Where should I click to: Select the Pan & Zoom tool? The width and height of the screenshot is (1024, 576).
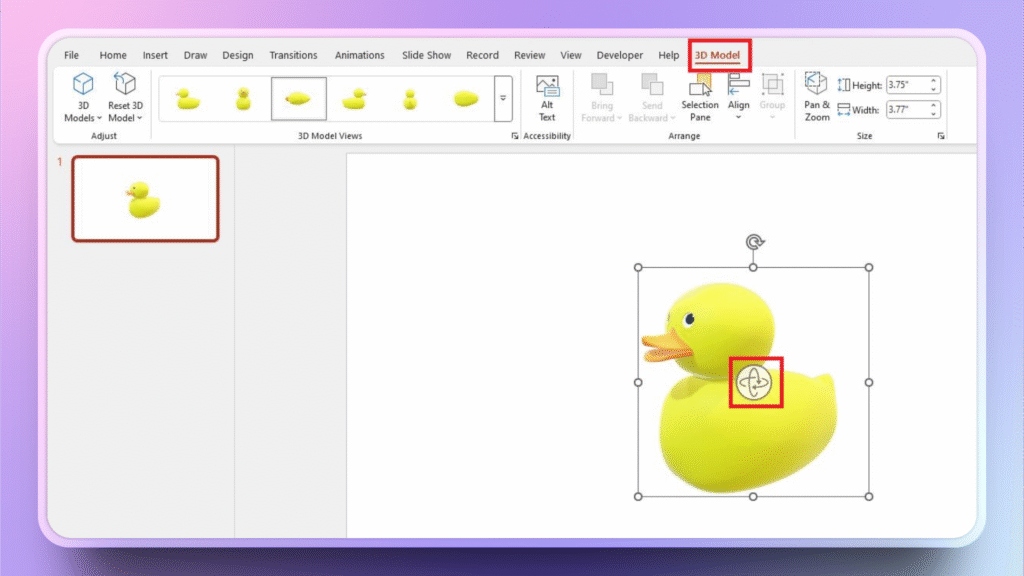click(x=817, y=97)
